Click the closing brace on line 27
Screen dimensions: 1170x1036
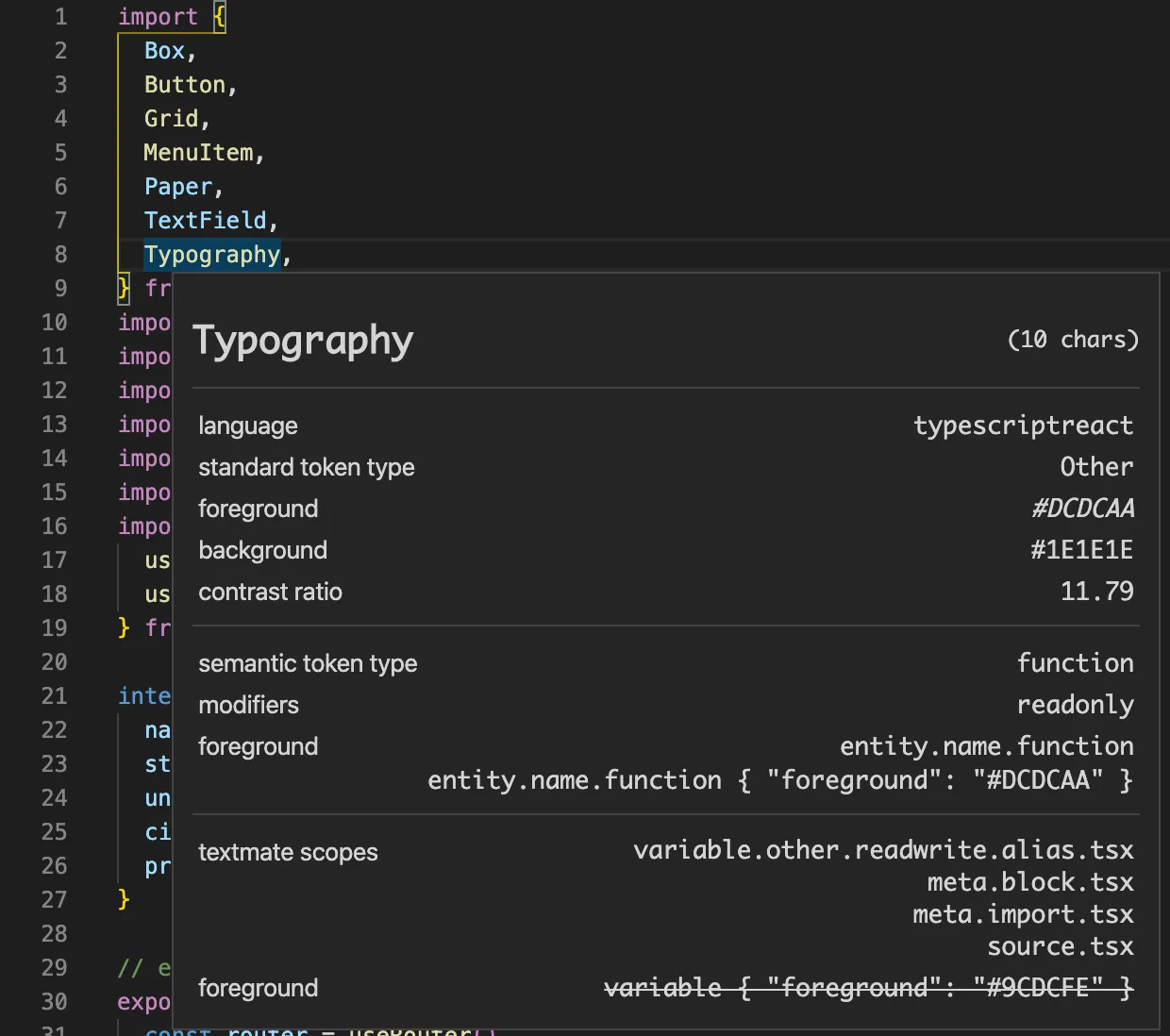(x=124, y=899)
